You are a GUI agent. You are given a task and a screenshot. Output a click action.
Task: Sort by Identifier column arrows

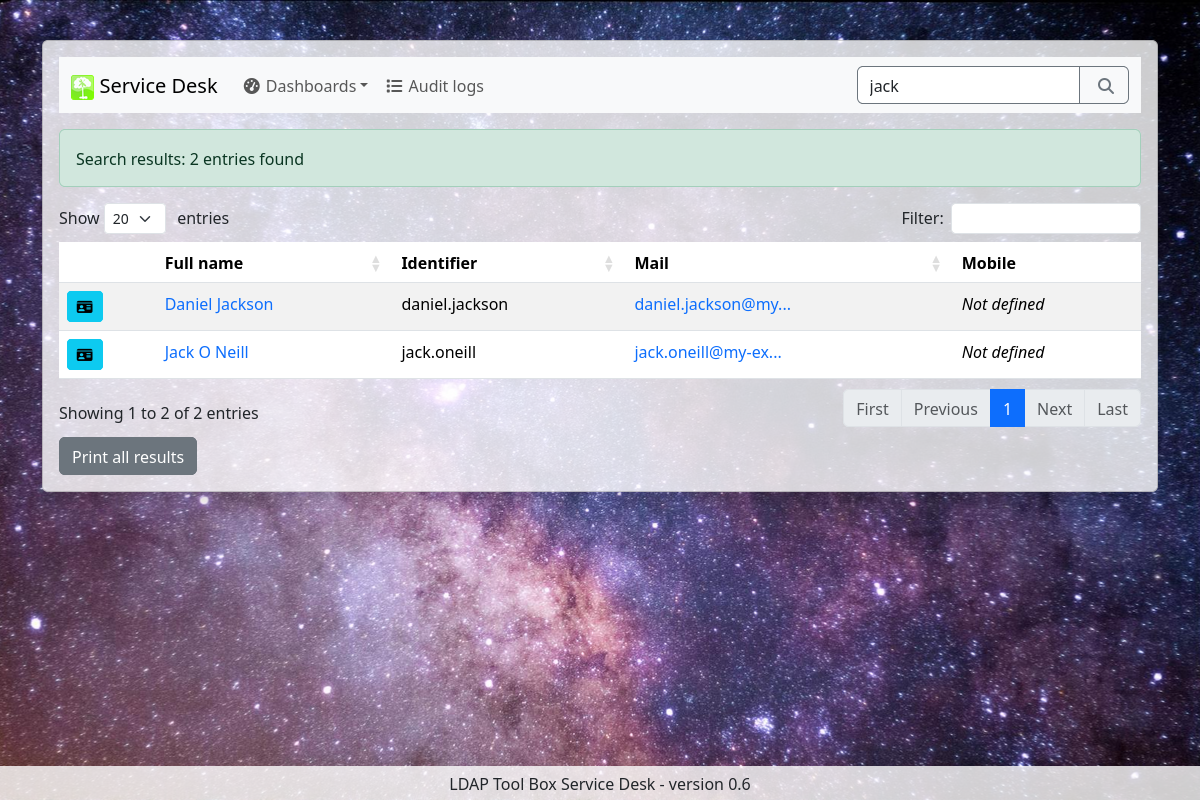point(609,263)
